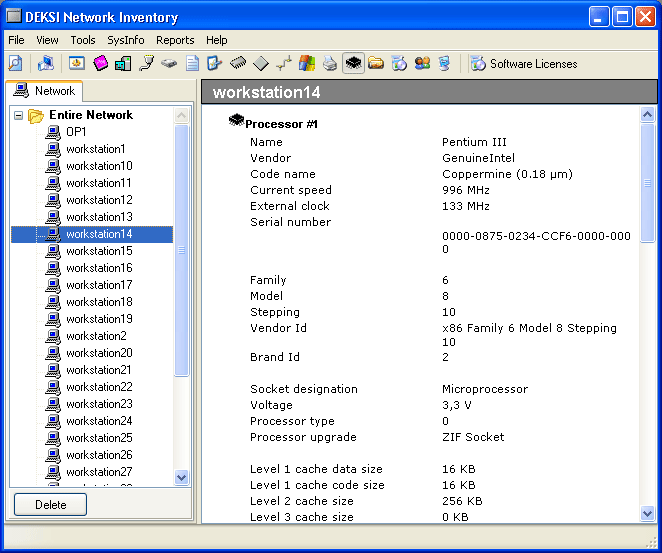Open the Help menu
The width and height of the screenshot is (662, 553).
click(x=217, y=40)
